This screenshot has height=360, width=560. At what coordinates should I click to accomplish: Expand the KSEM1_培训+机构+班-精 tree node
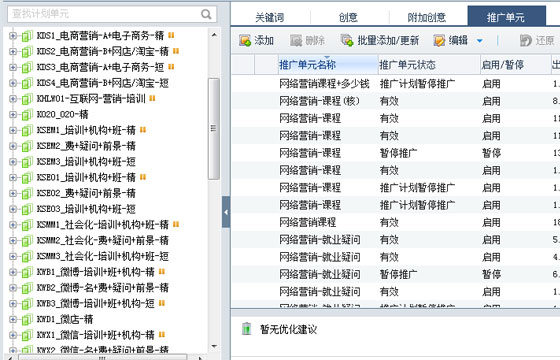click(13, 130)
